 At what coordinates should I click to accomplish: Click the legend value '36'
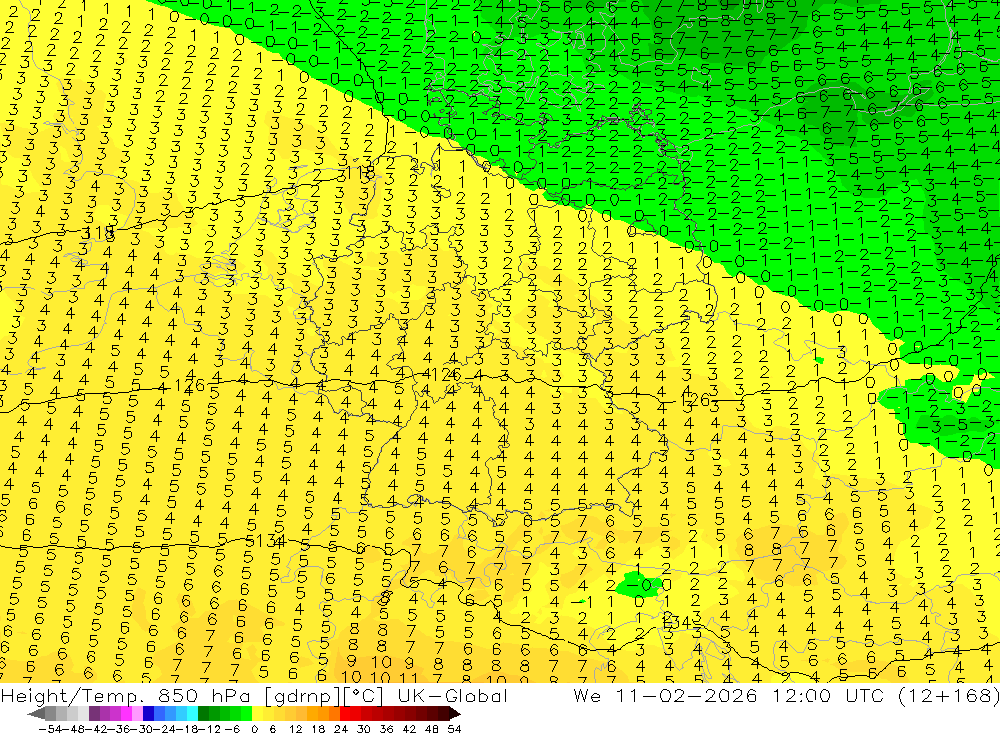386,729
